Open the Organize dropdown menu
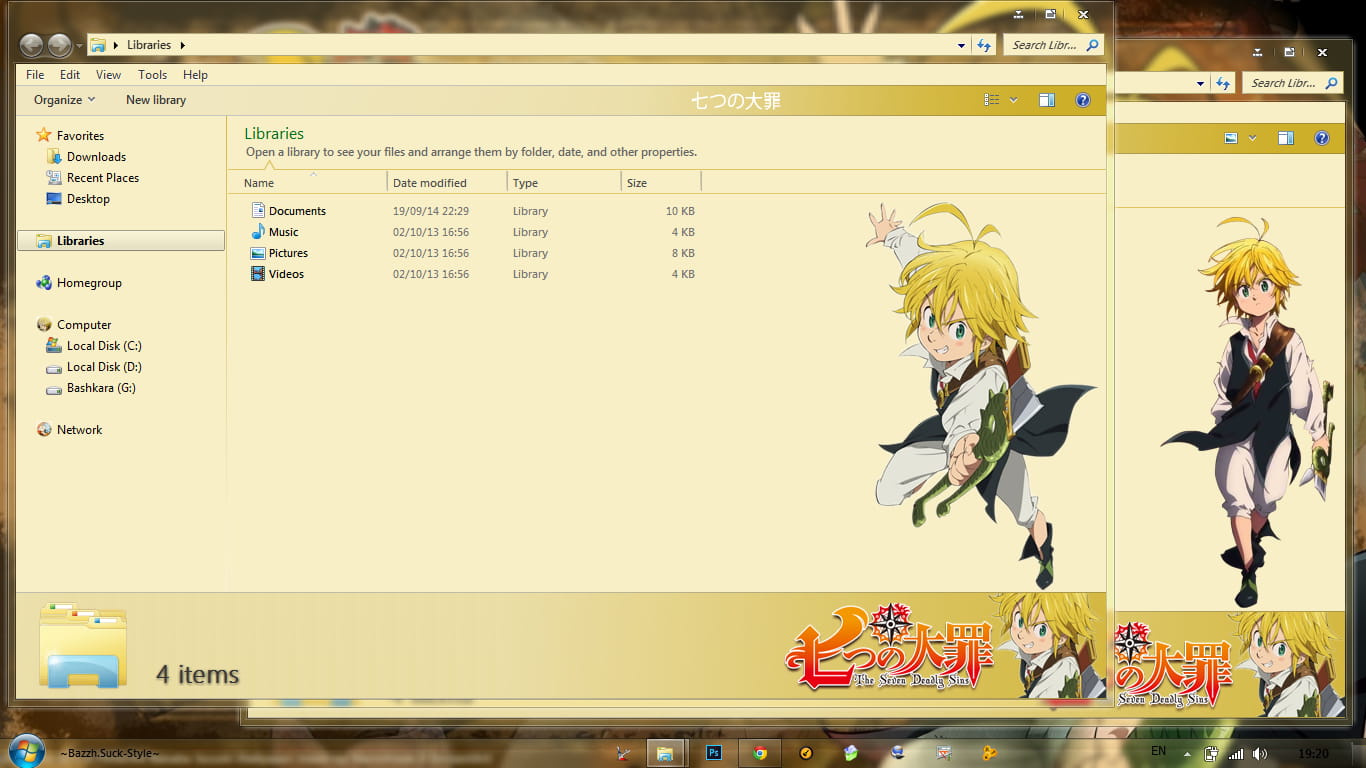The width and height of the screenshot is (1366, 768). pos(64,100)
